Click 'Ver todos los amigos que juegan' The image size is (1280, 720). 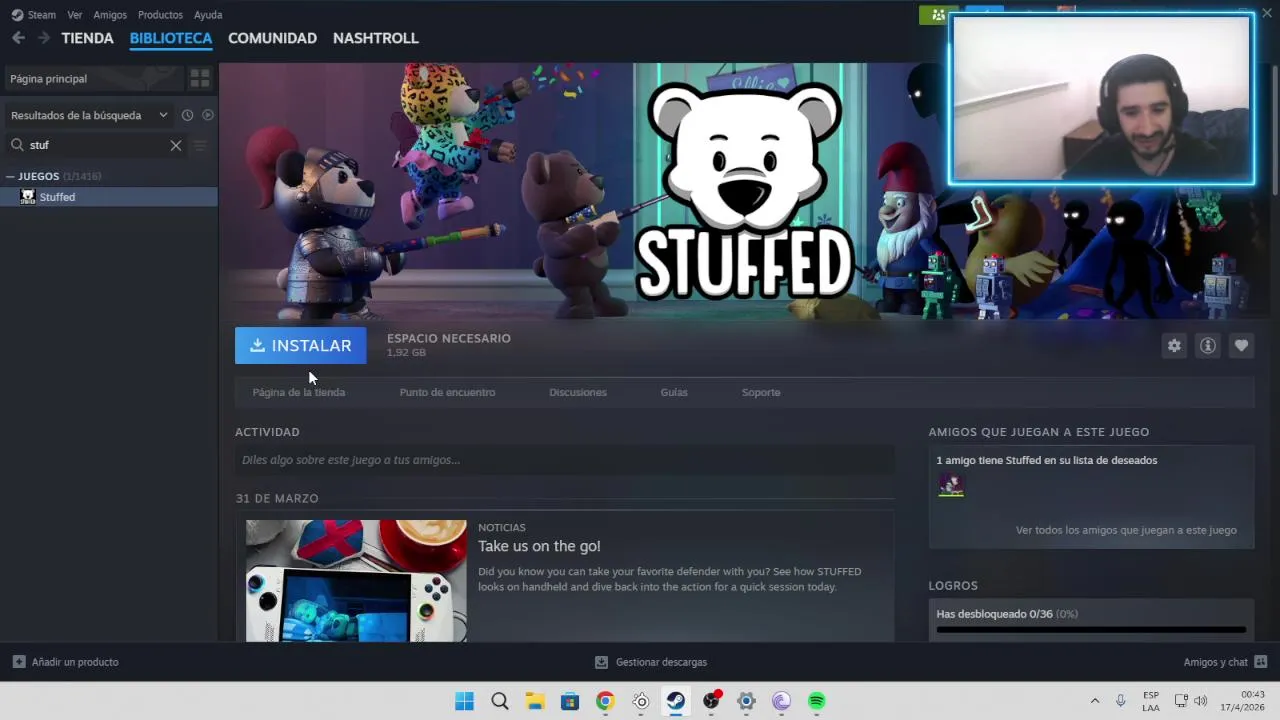1126,530
